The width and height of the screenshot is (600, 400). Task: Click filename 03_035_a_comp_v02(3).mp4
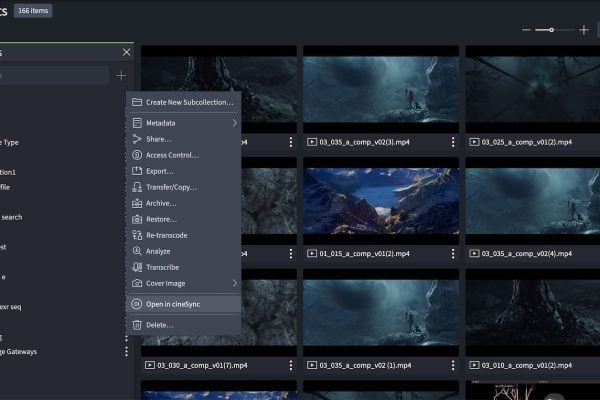365,142
